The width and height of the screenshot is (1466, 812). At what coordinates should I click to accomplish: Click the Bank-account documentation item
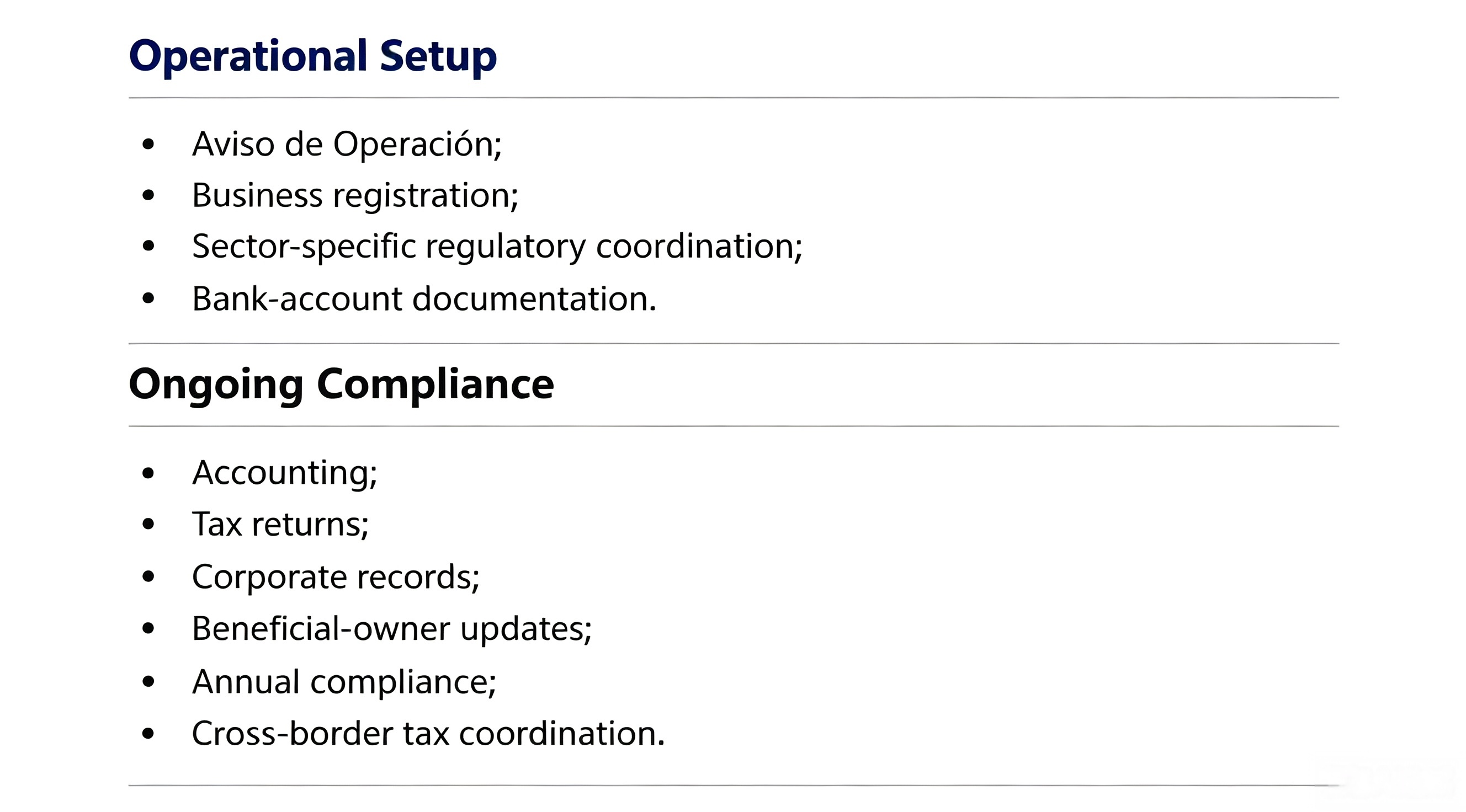coord(424,299)
